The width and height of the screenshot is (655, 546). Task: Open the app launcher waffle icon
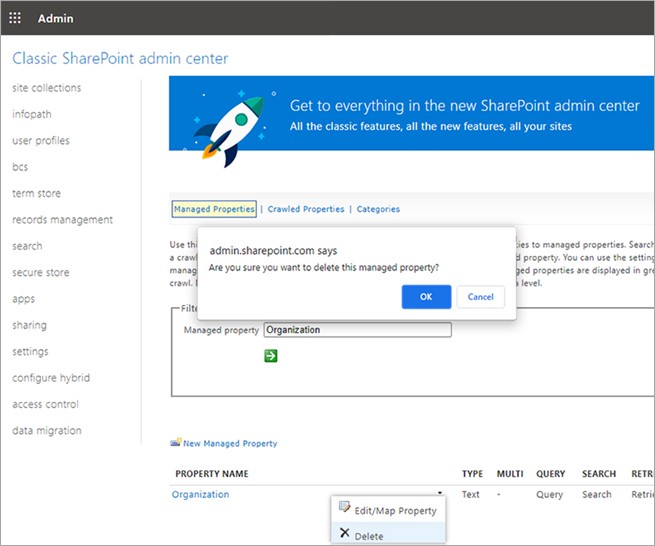coord(15,18)
